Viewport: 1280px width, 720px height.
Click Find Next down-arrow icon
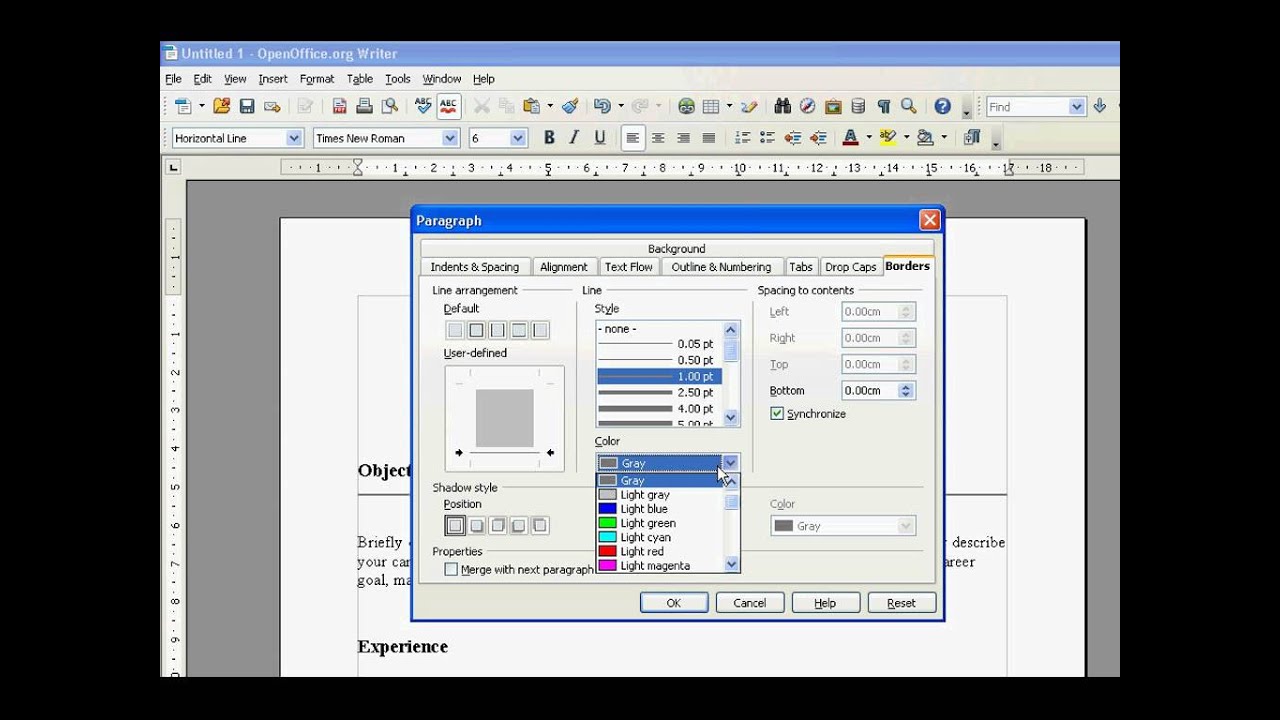[x=1100, y=106]
